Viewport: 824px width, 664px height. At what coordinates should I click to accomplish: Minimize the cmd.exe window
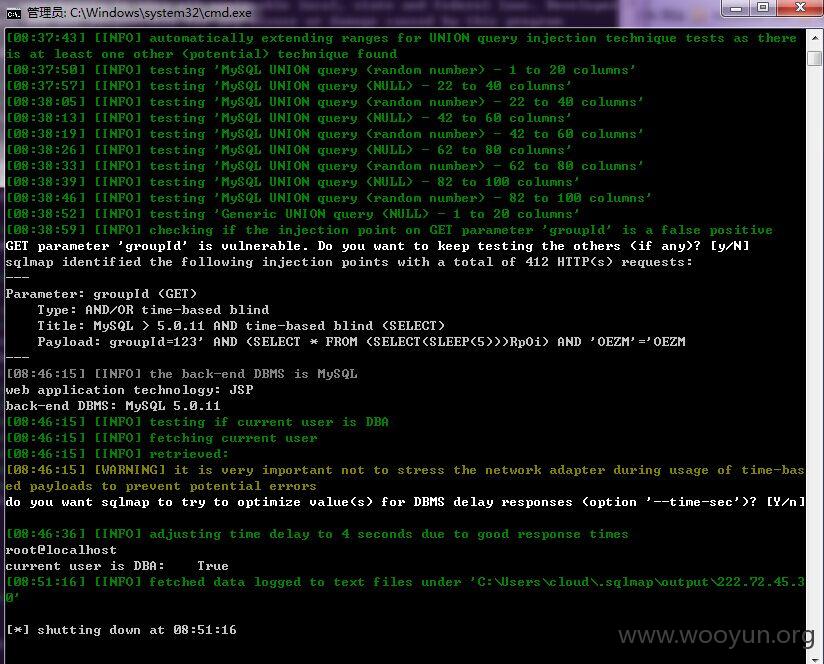coord(736,8)
